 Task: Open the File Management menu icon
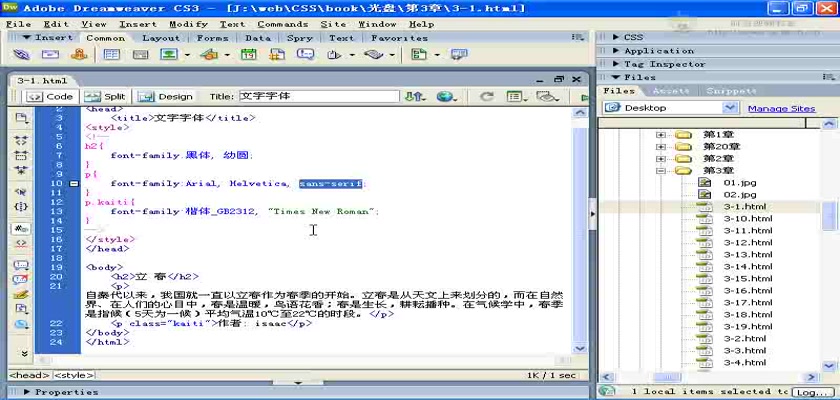point(415,96)
